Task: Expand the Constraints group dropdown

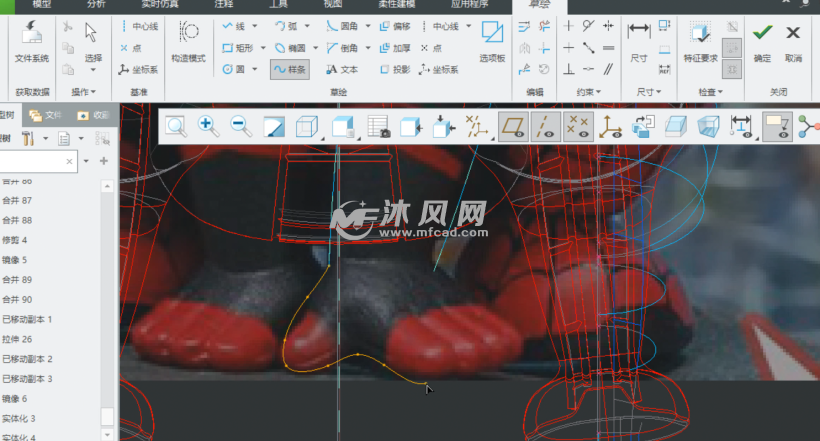Action: coord(589,92)
